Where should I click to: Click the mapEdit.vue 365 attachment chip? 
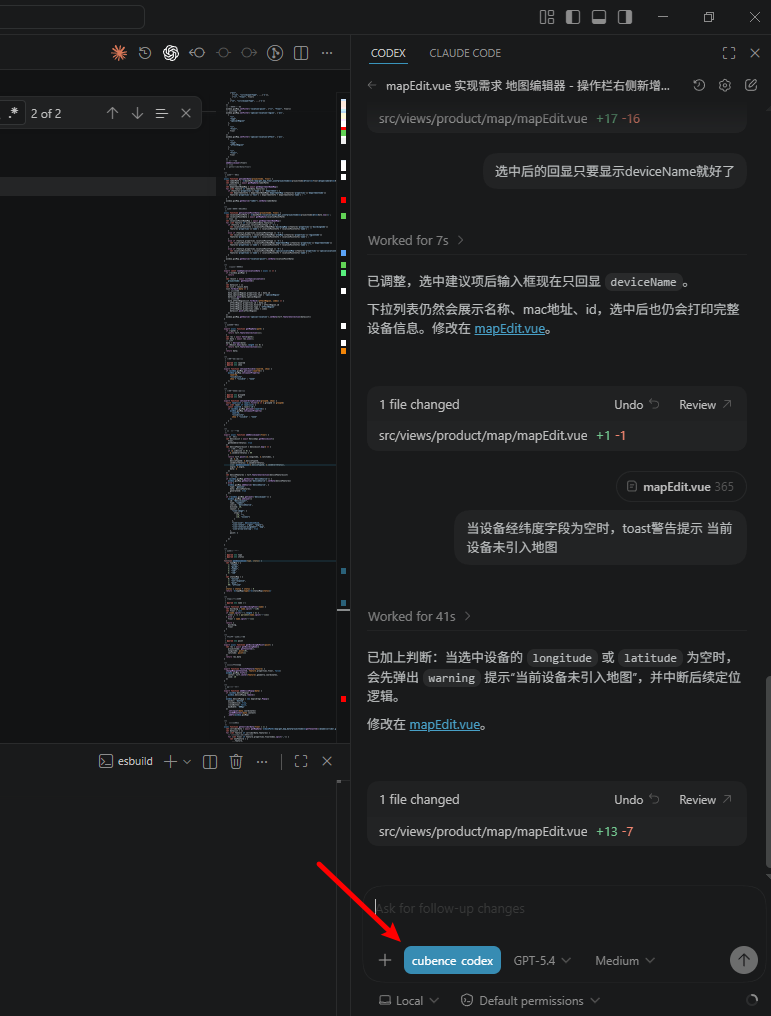pos(681,487)
